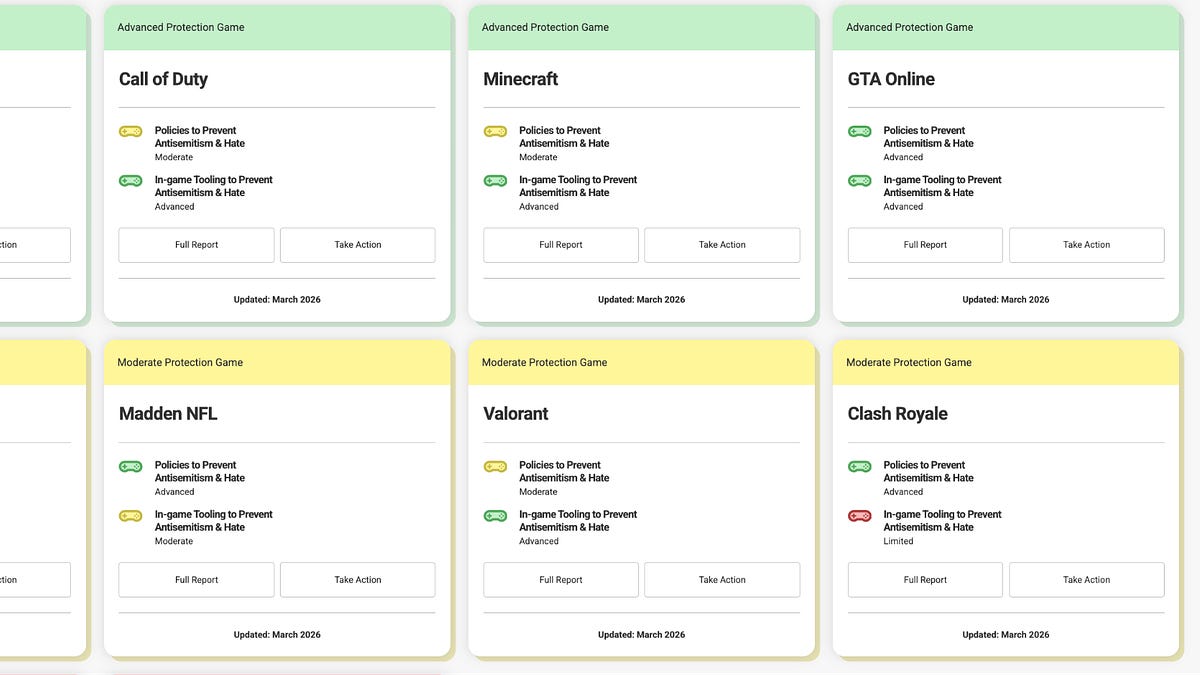
Task: Take Action on the Minecraft card
Action: 722,245
